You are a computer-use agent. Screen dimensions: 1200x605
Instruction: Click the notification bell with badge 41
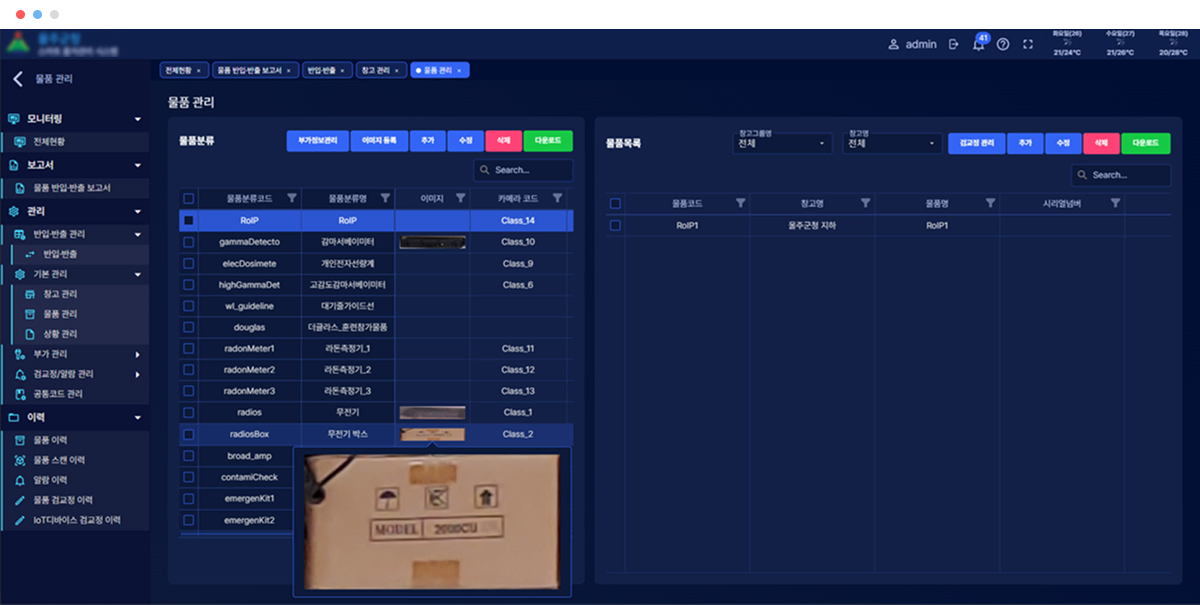coord(978,45)
